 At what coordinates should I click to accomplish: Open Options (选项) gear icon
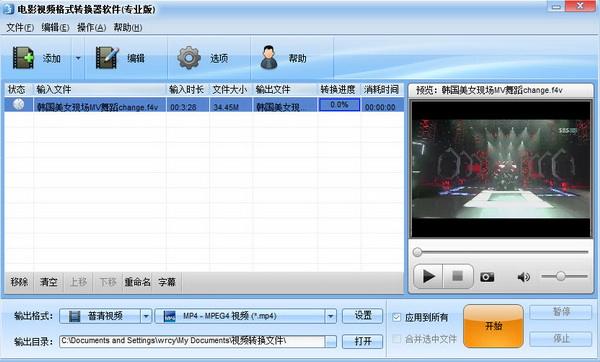189,58
